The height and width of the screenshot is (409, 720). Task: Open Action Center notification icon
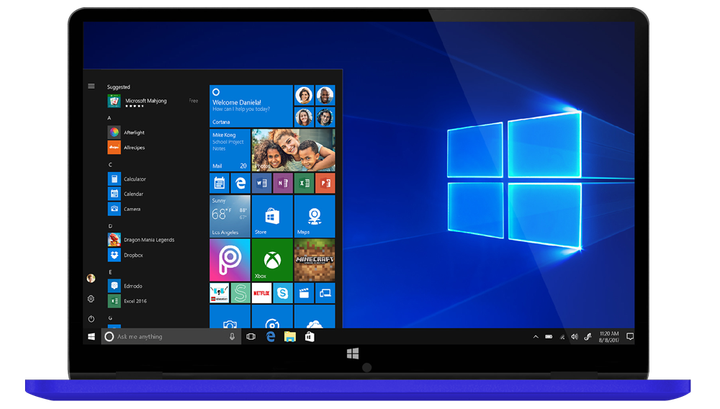(630, 336)
